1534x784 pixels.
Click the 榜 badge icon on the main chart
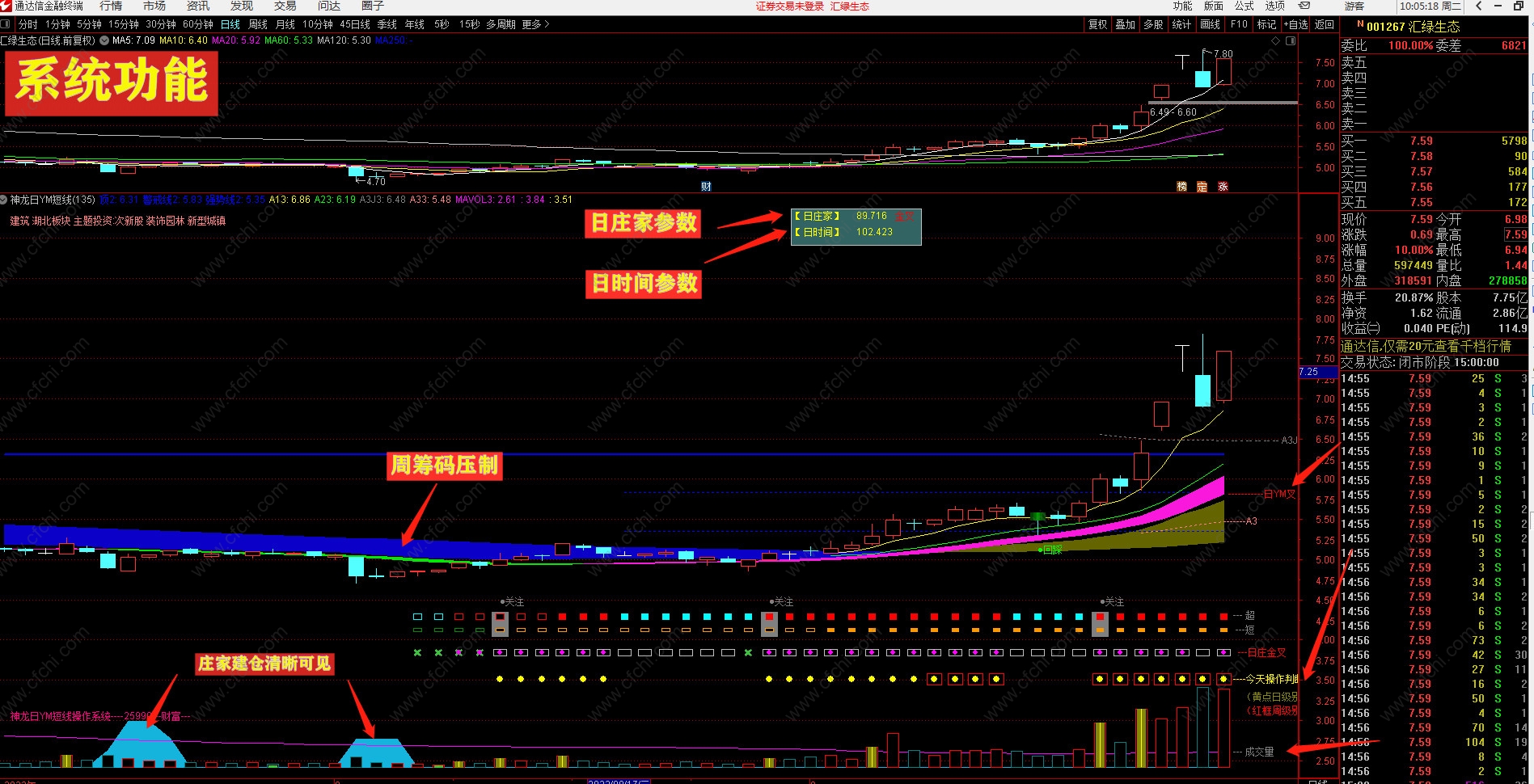pos(1182,187)
